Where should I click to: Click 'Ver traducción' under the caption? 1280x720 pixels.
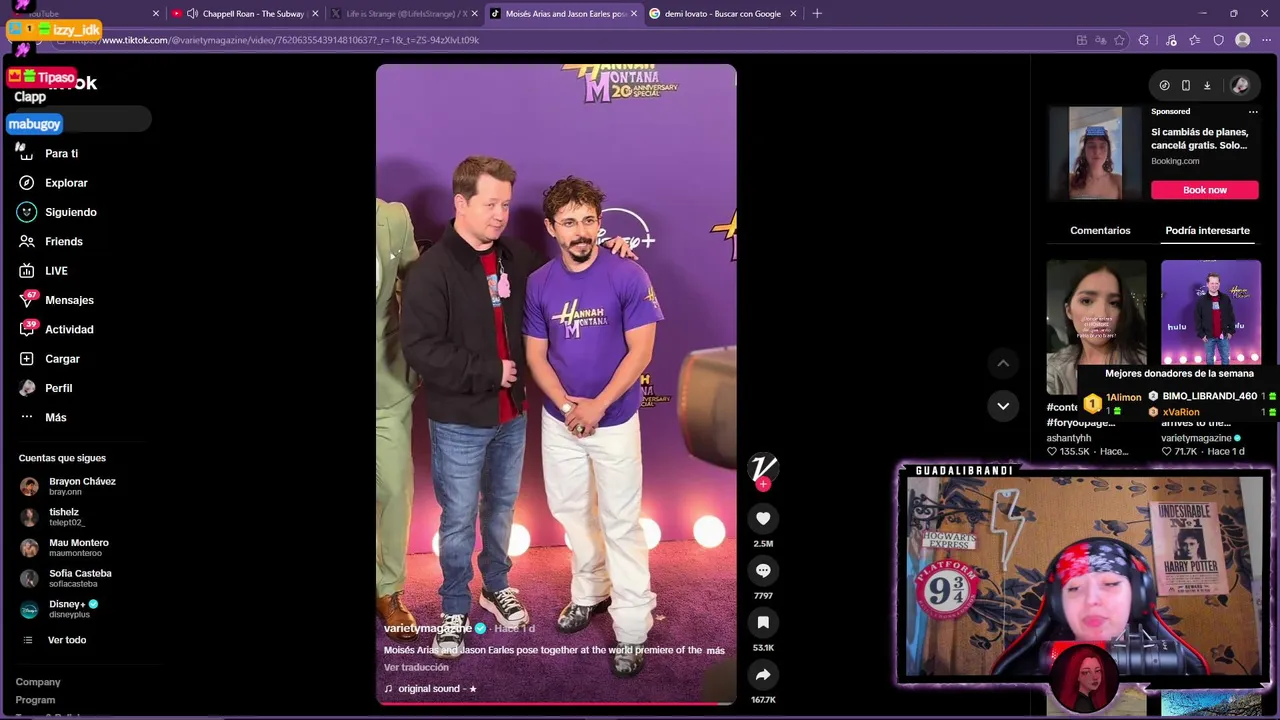tap(416, 667)
